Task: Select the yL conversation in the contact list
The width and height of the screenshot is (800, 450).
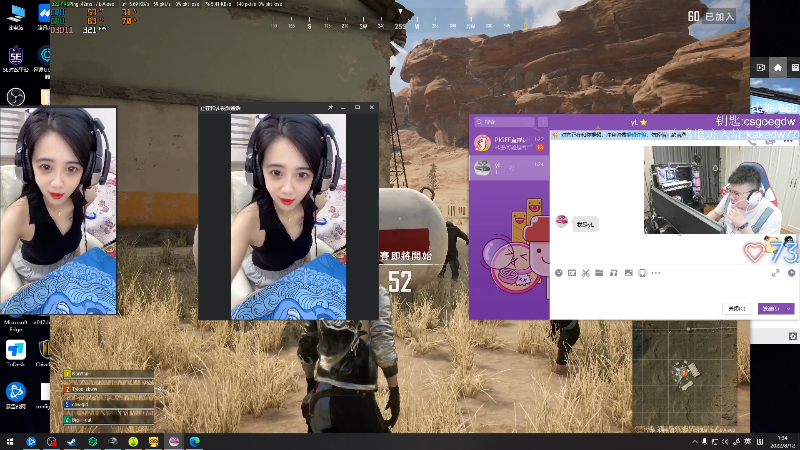Action: point(509,167)
